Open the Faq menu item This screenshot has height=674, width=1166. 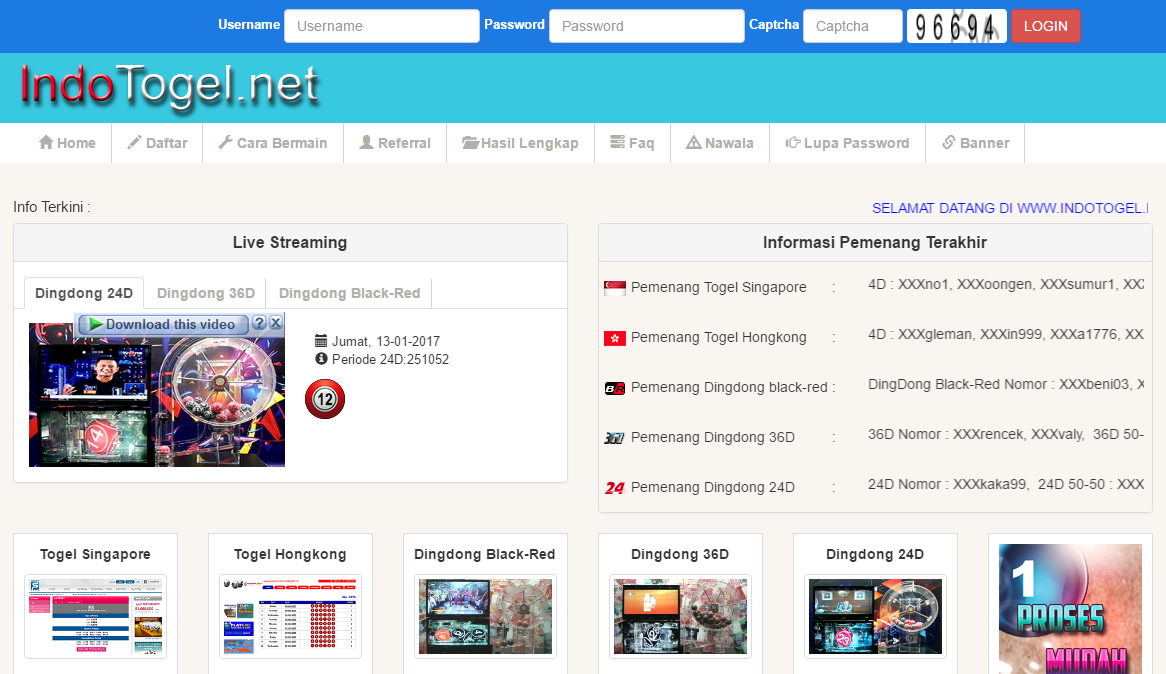tap(632, 143)
